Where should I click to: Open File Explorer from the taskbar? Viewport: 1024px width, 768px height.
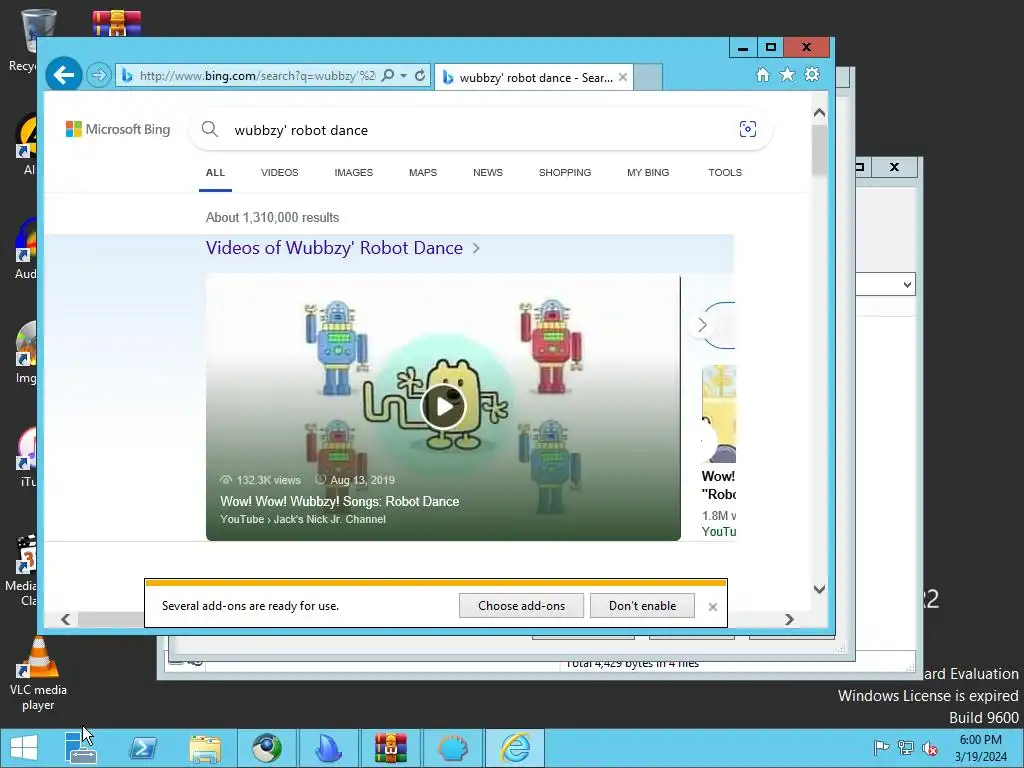tap(204, 748)
